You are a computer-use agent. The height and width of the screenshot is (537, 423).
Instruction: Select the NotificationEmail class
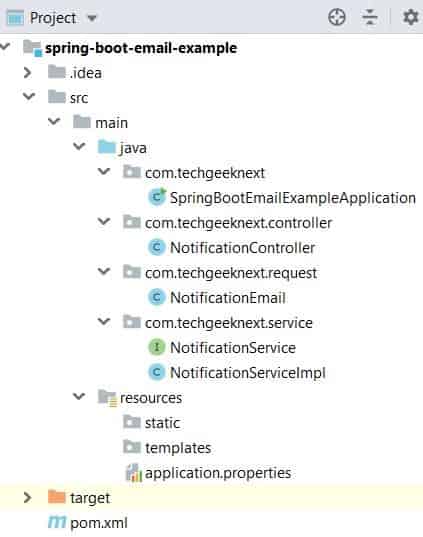pyautogui.click(x=228, y=298)
